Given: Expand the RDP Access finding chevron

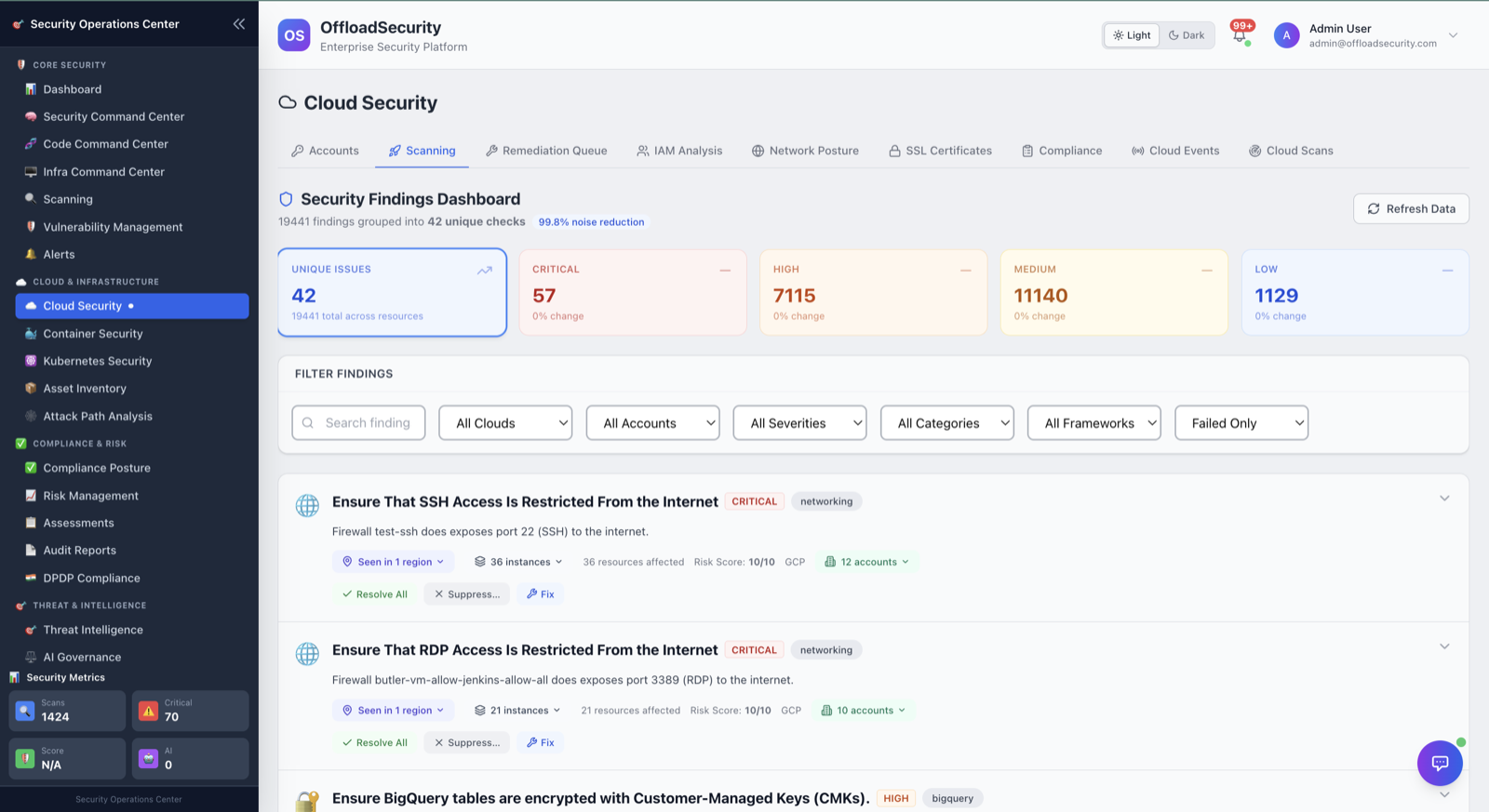Looking at the screenshot, I should point(1444,646).
